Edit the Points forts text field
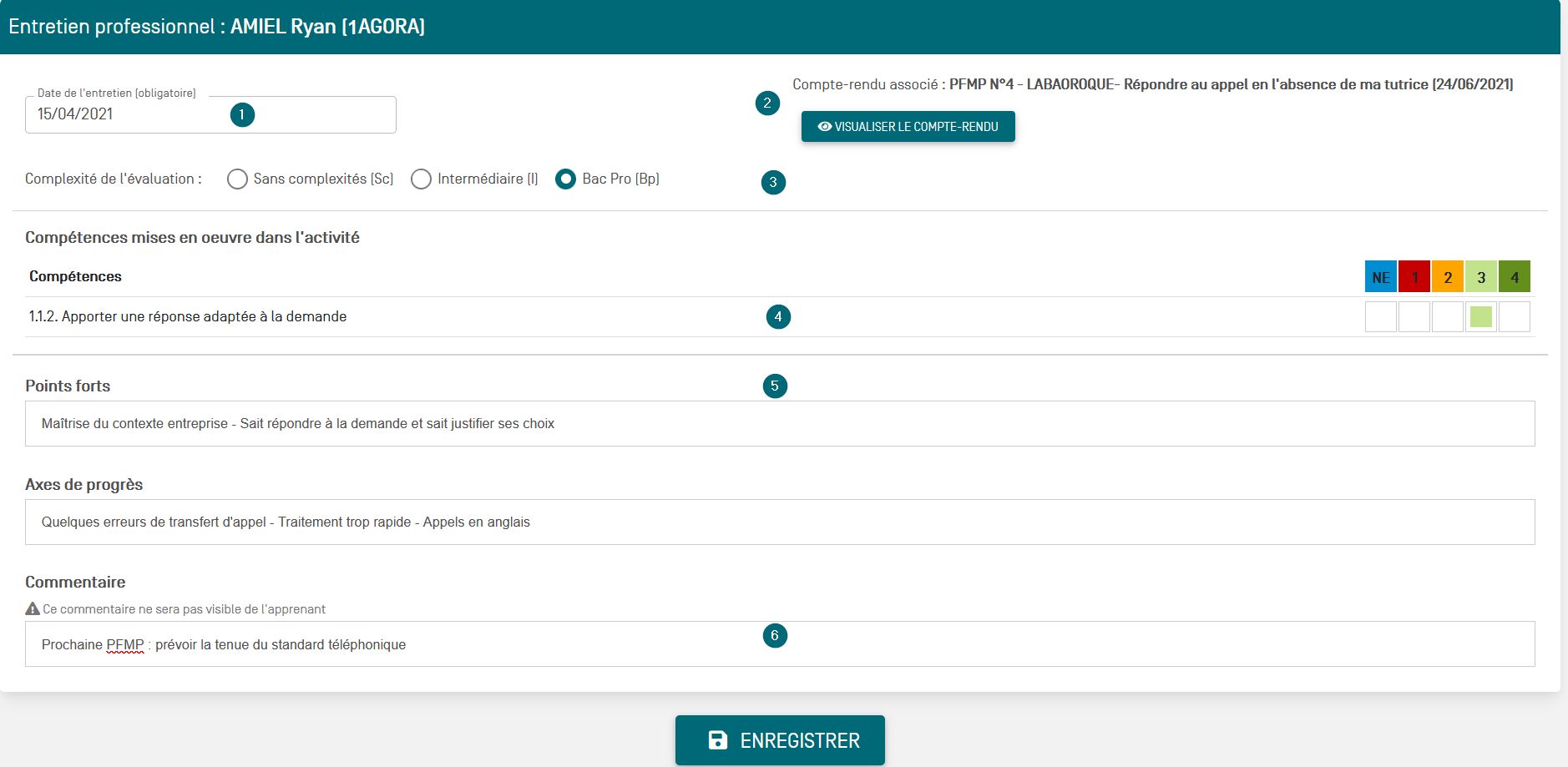Screen dimensions: 1568x767 pos(780,424)
